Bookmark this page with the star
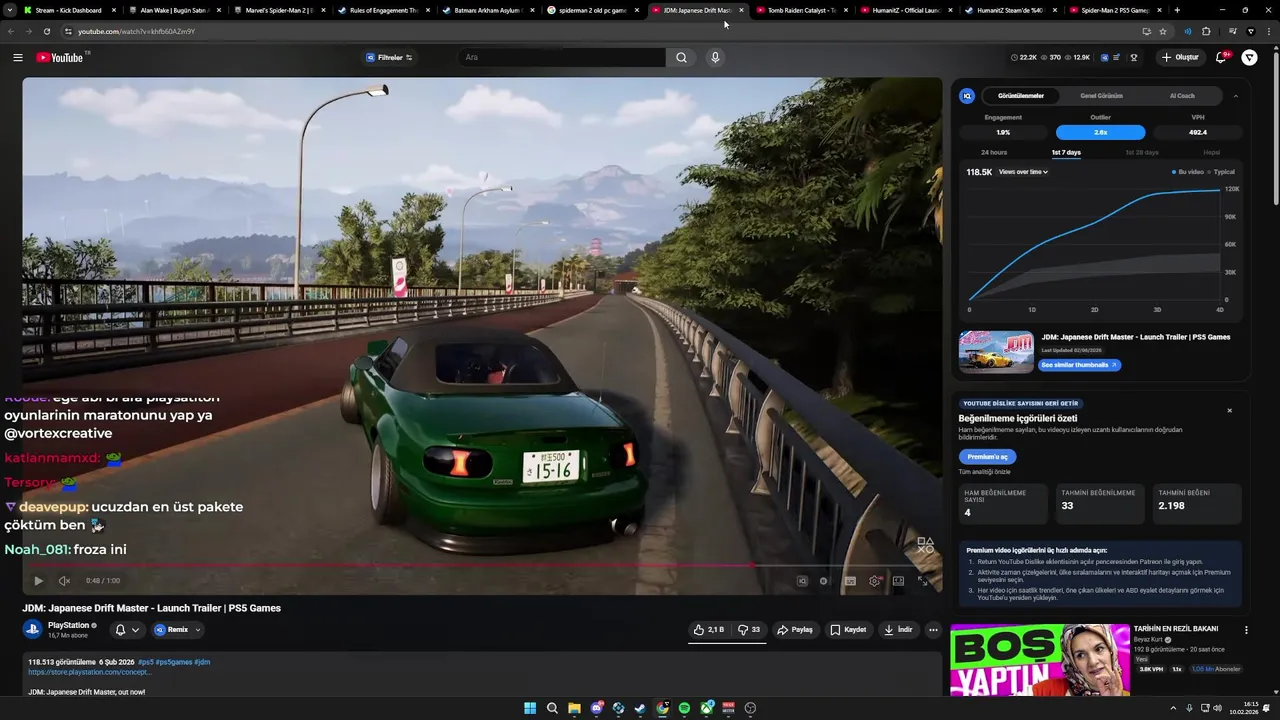 point(1163,31)
